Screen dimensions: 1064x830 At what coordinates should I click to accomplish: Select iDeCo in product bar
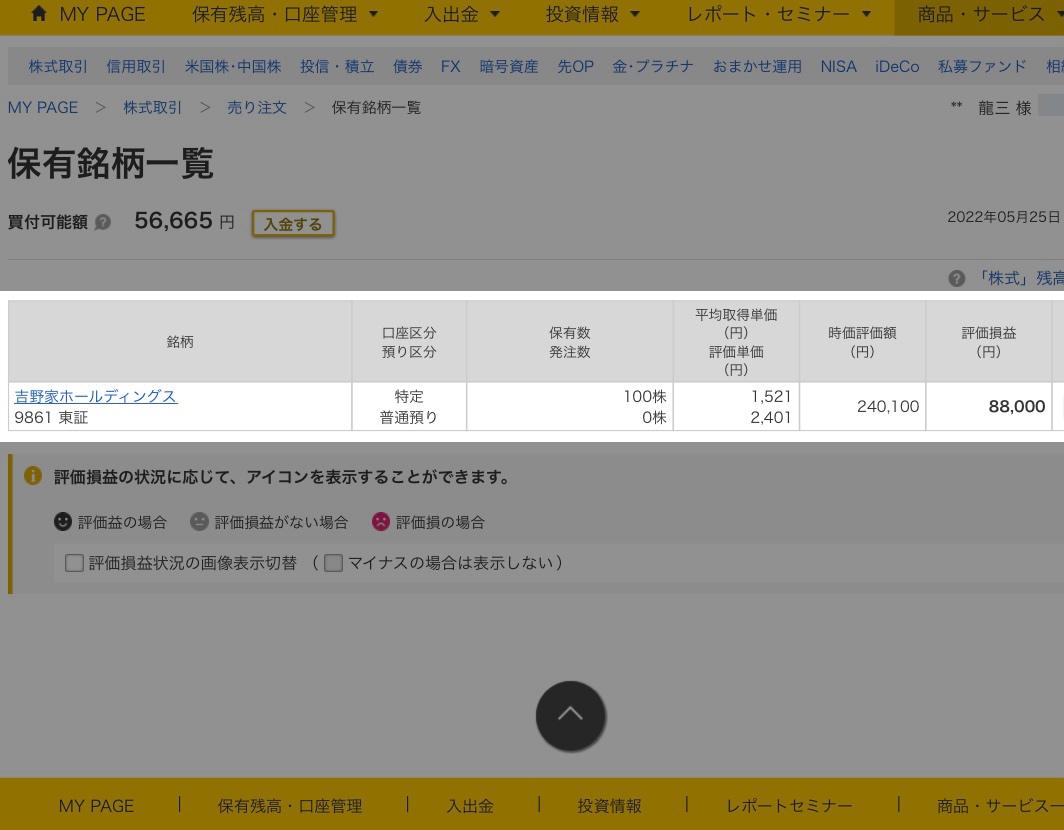897,67
